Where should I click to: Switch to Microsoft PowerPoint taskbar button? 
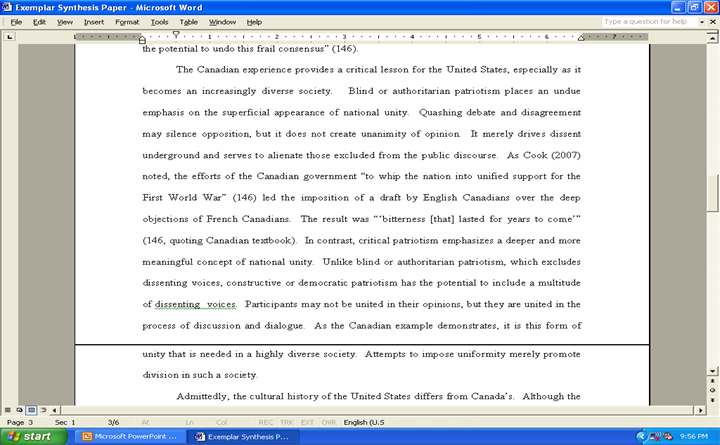130,436
